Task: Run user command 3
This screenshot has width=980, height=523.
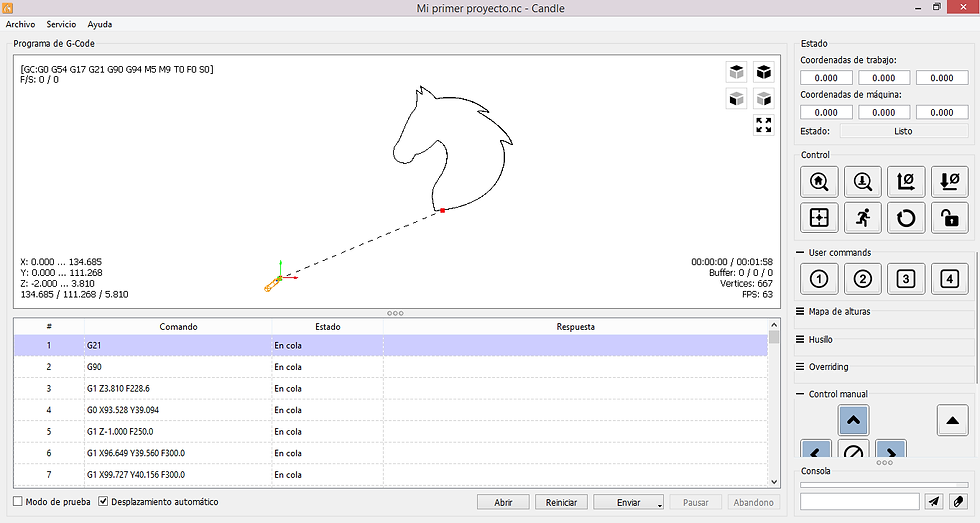Action: 906,279
